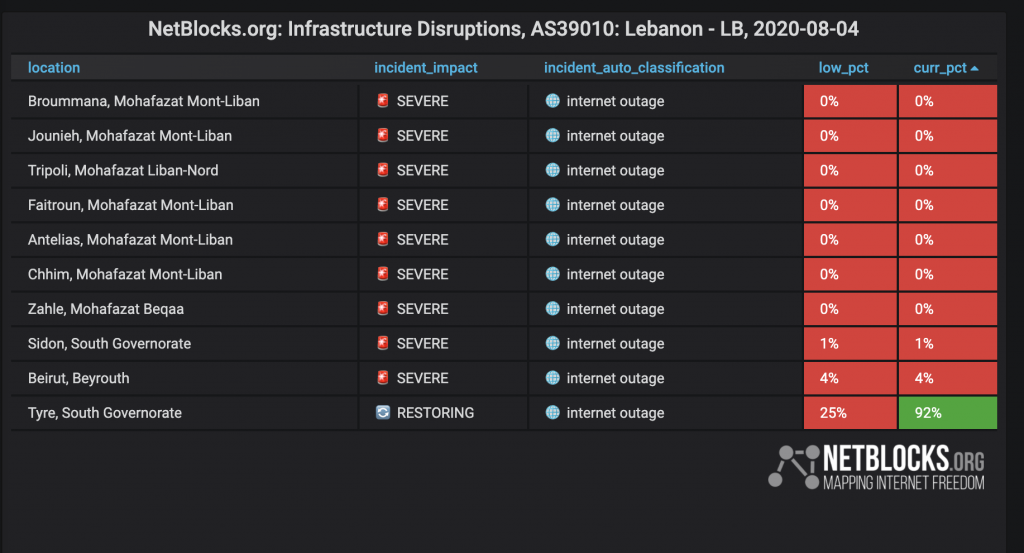Sort by low_pct column header

(844, 68)
